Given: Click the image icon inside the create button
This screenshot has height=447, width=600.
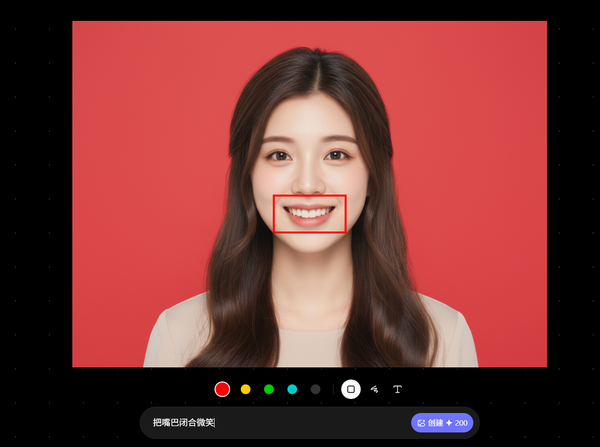Looking at the screenshot, I should click(421, 423).
